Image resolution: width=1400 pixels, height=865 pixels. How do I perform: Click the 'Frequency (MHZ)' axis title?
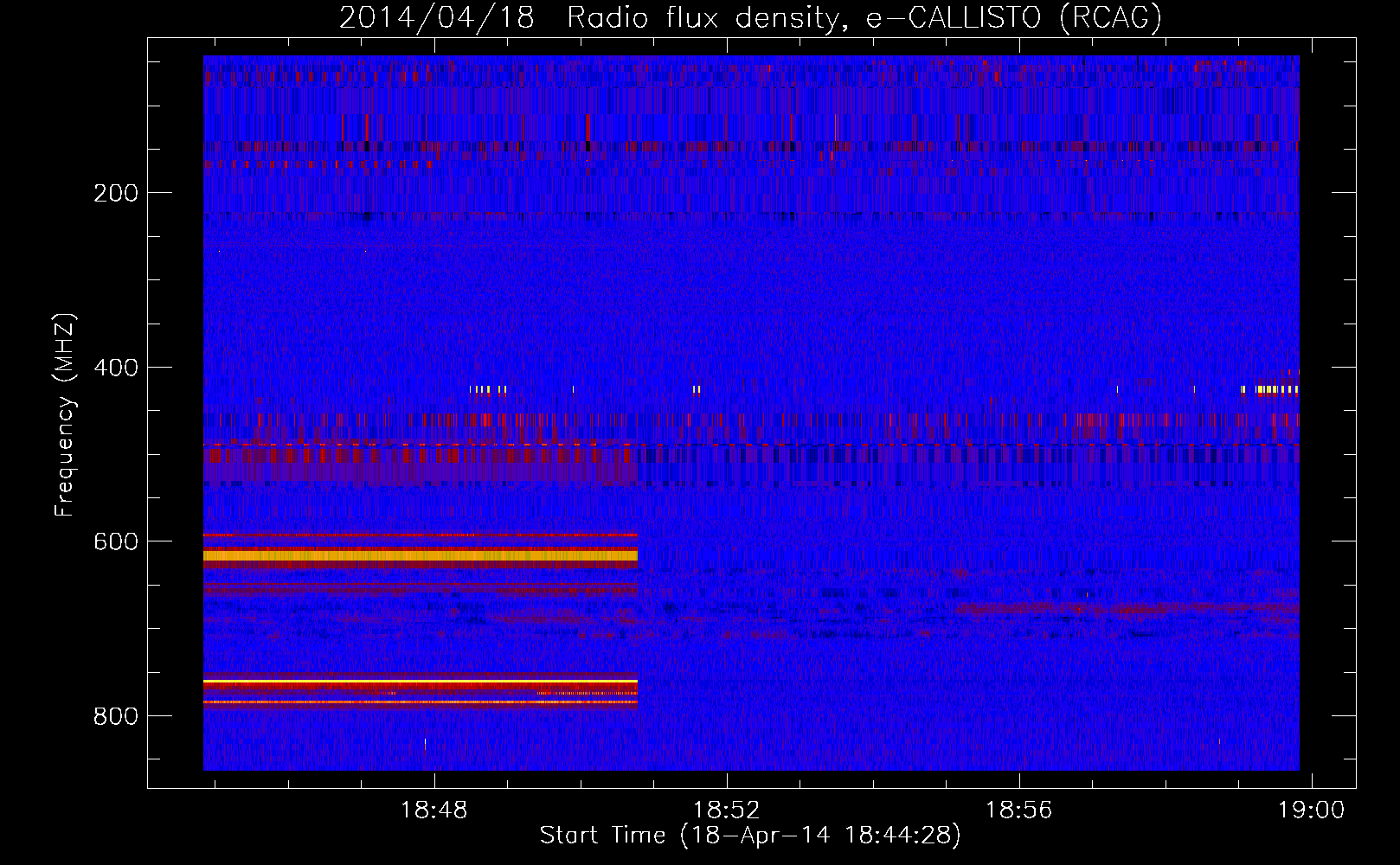coord(65,415)
